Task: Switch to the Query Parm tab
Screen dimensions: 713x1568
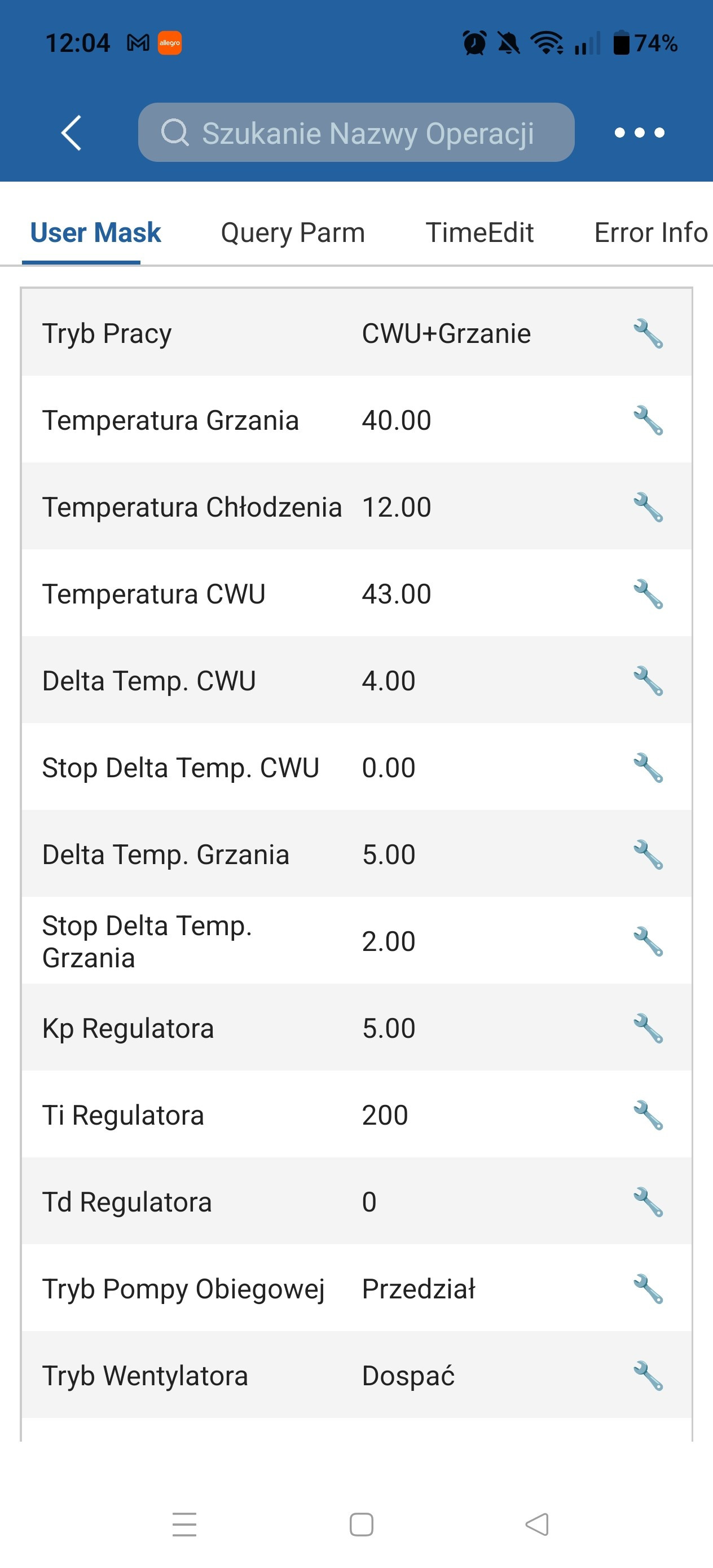Action: click(x=293, y=232)
